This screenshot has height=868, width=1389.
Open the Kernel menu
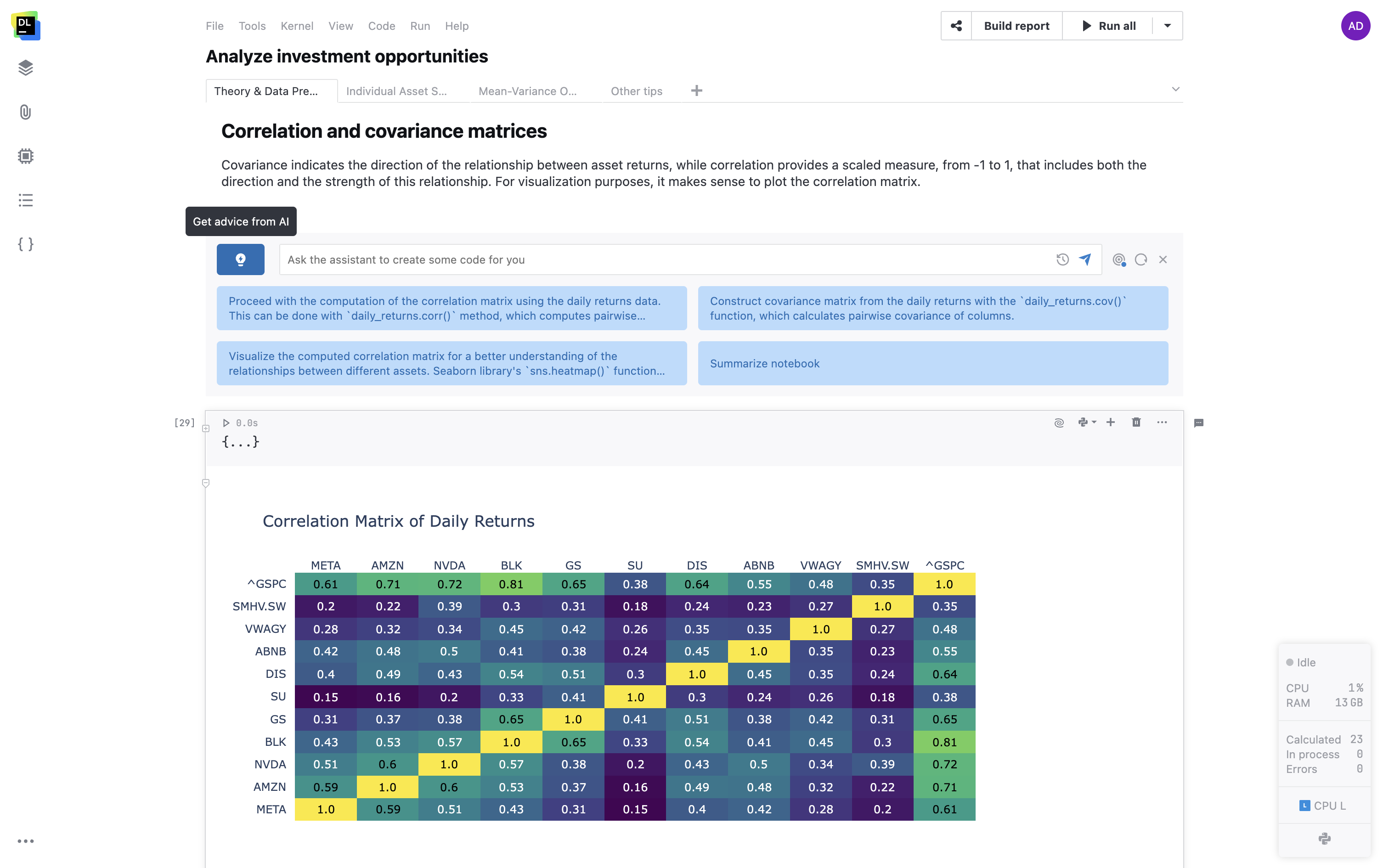[297, 26]
